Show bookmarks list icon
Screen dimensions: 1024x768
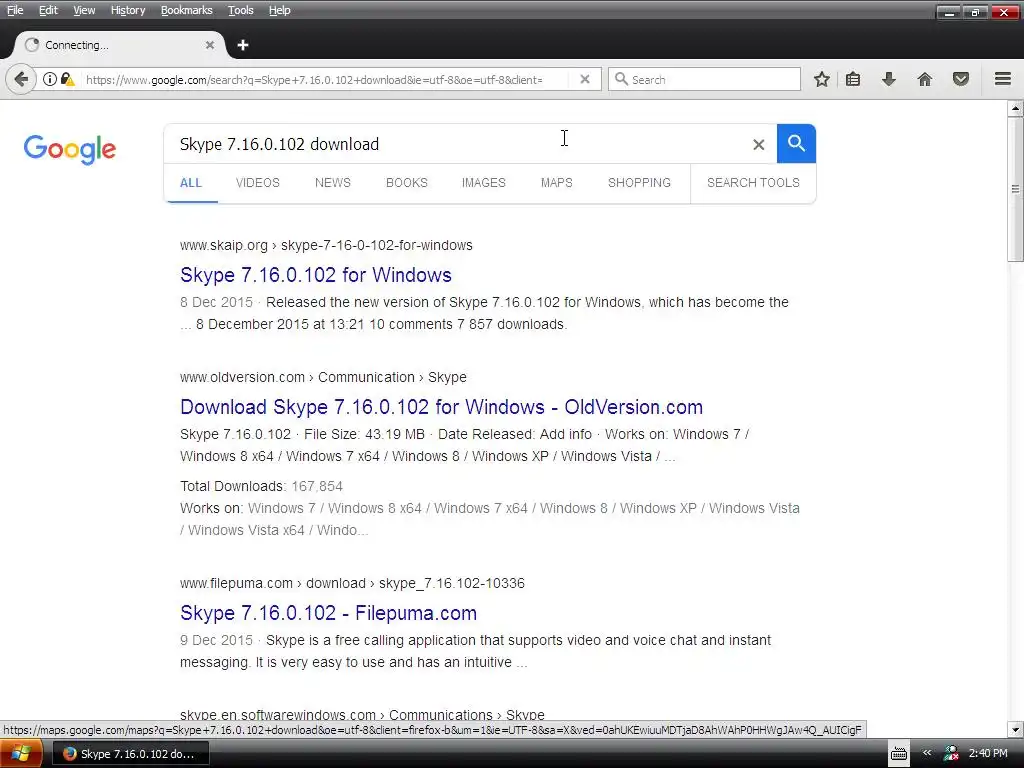tap(853, 80)
